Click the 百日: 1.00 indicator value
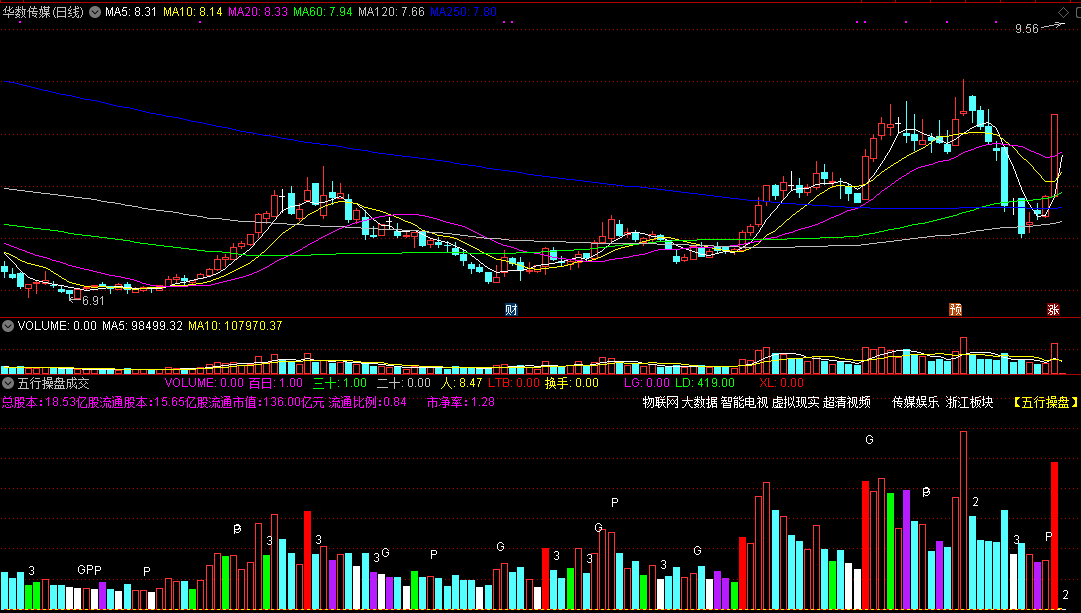 coord(276,383)
